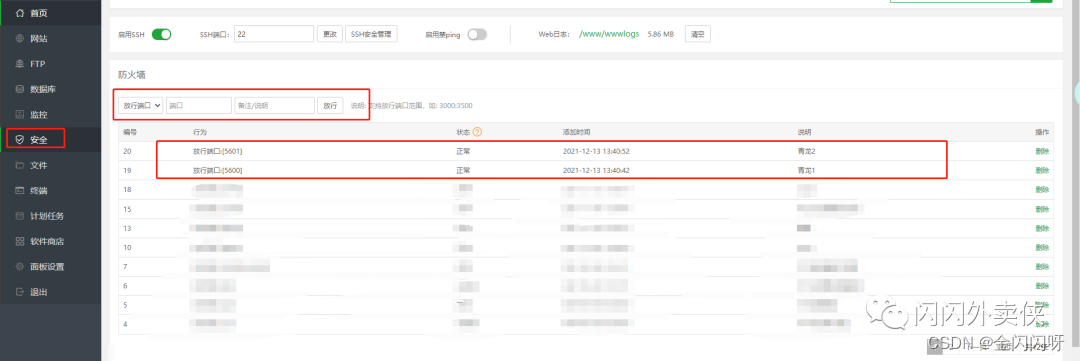Click the SSH安全管理 button
Screen dimensions: 1080x361
click(371, 34)
